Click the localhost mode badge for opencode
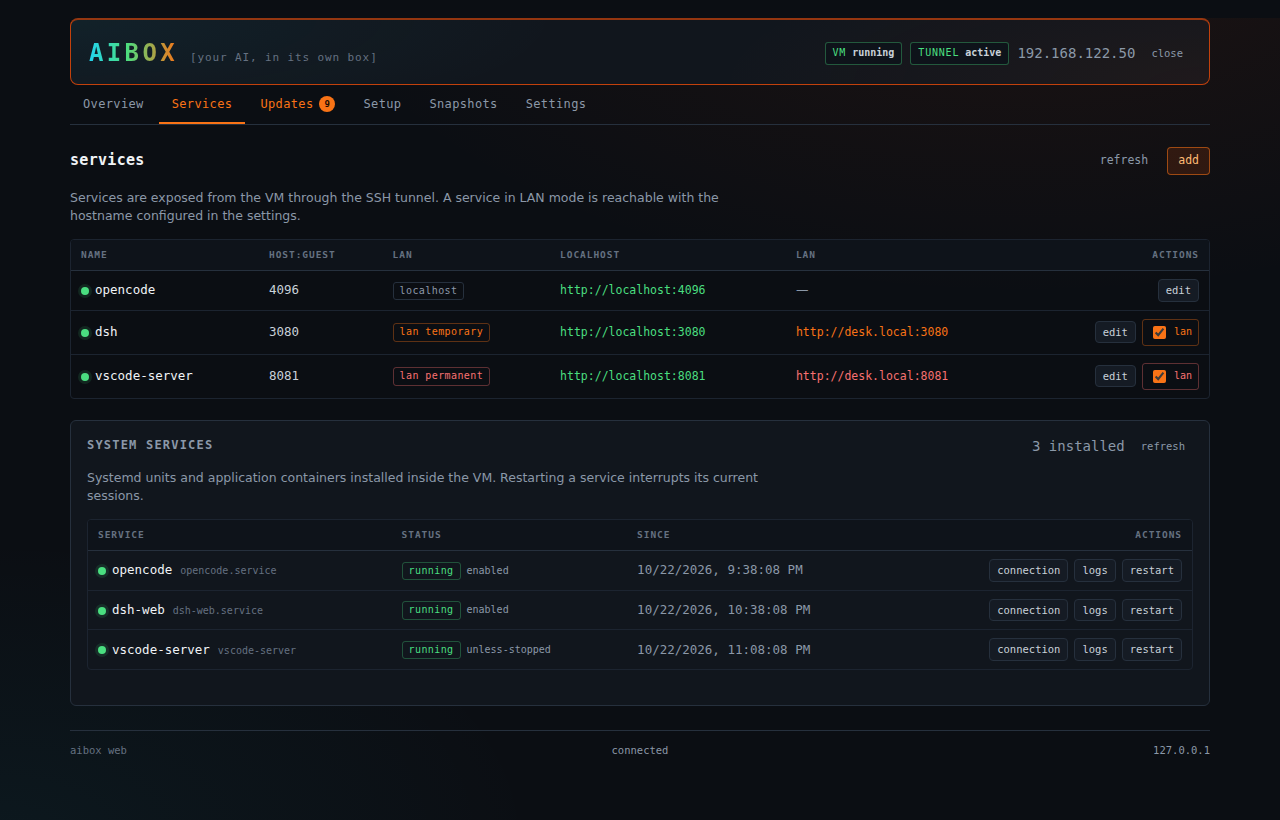 coord(428,290)
